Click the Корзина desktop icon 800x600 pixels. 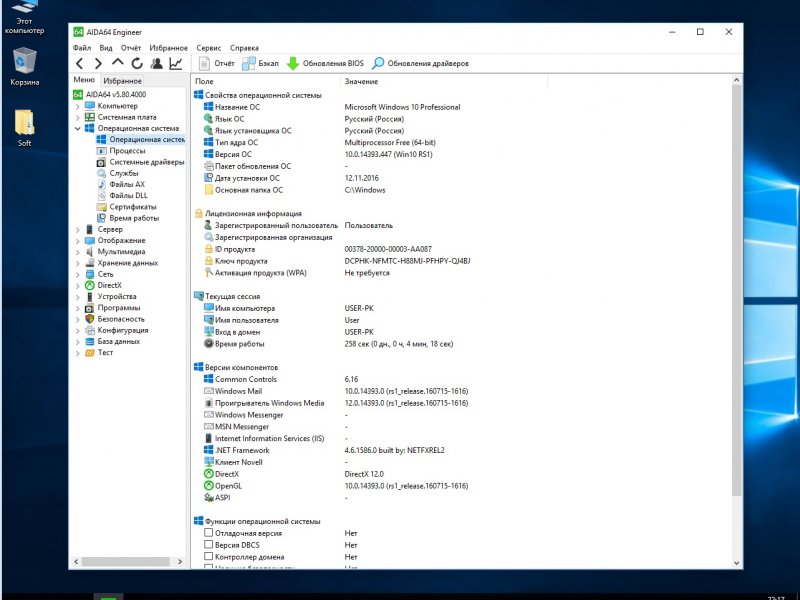coord(24,67)
